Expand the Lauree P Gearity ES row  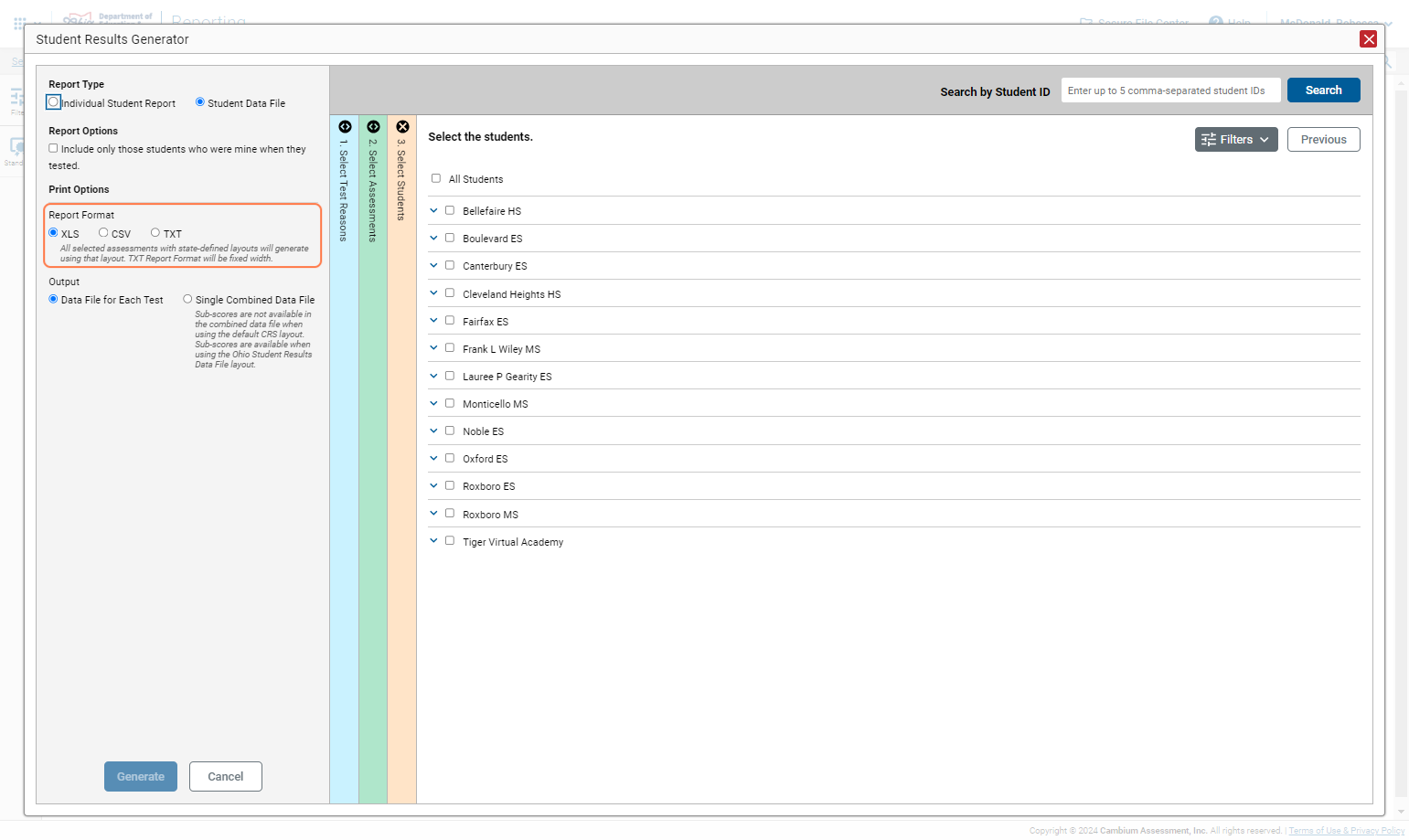click(433, 376)
